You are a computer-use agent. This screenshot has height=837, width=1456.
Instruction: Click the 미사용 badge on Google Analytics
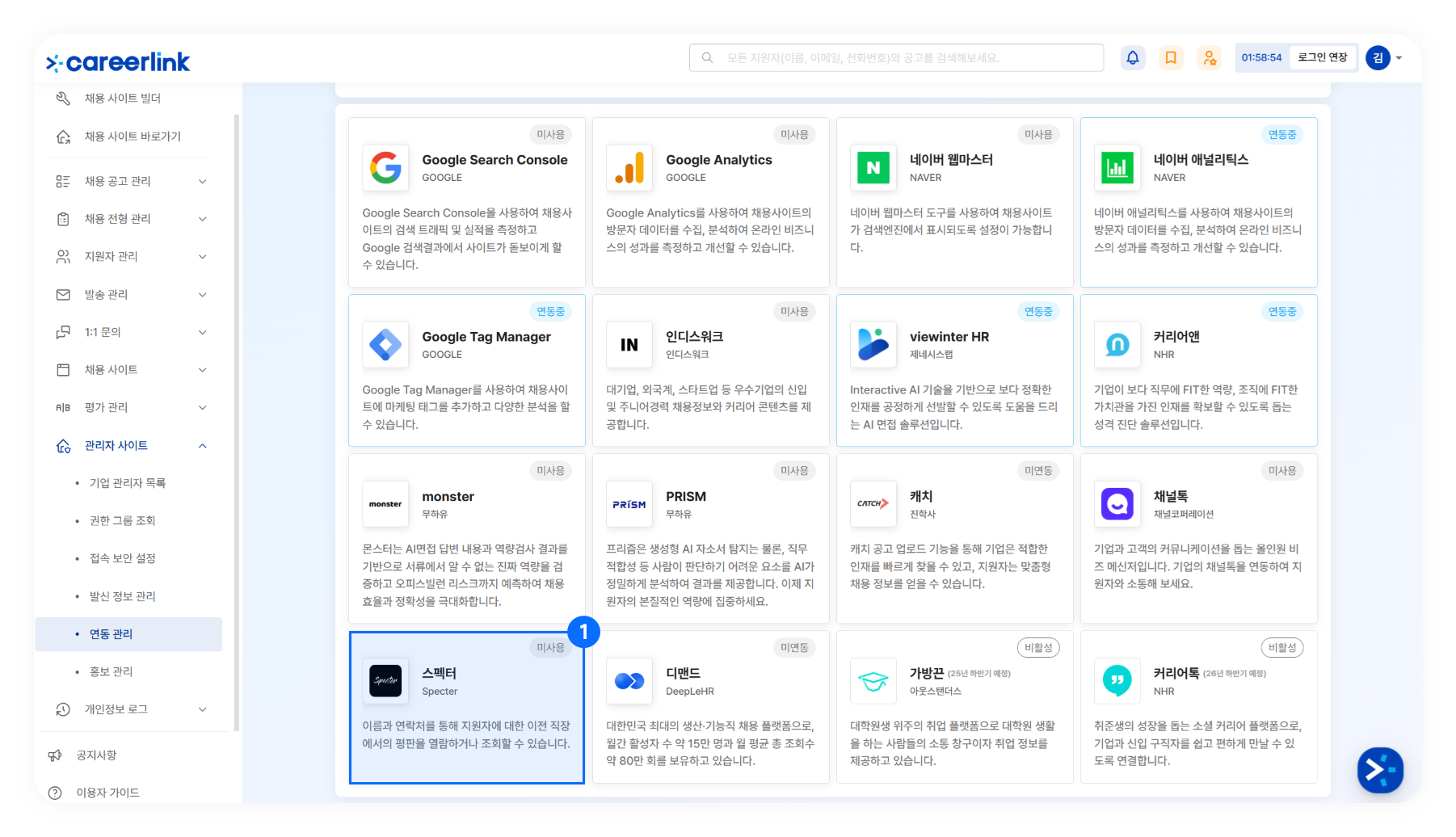(x=794, y=135)
